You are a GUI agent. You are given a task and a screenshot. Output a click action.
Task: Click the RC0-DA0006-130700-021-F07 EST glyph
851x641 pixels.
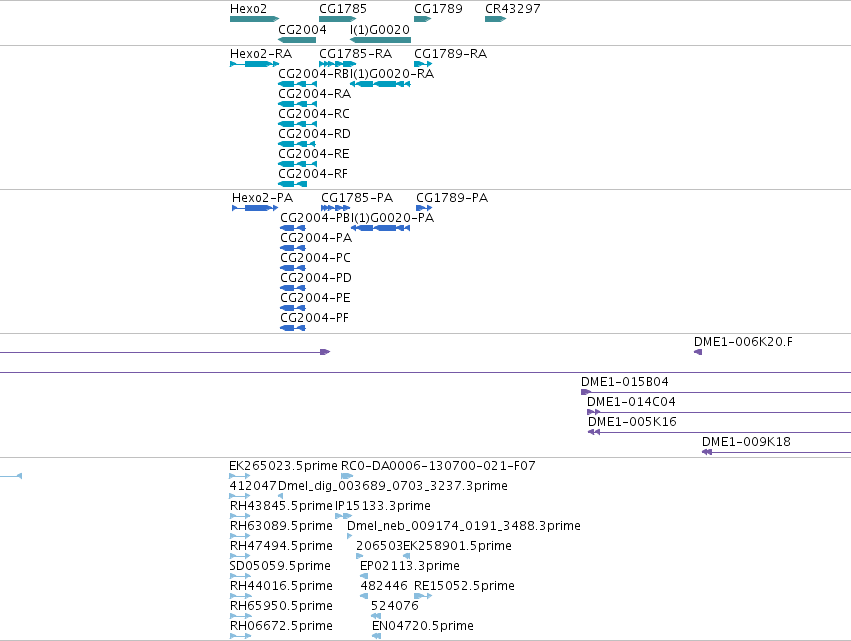(x=347, y=476)
